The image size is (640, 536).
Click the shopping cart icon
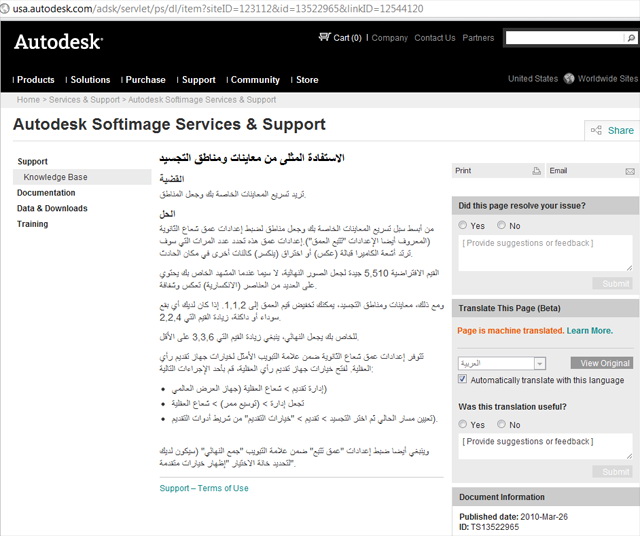click(x=324, y=37)
